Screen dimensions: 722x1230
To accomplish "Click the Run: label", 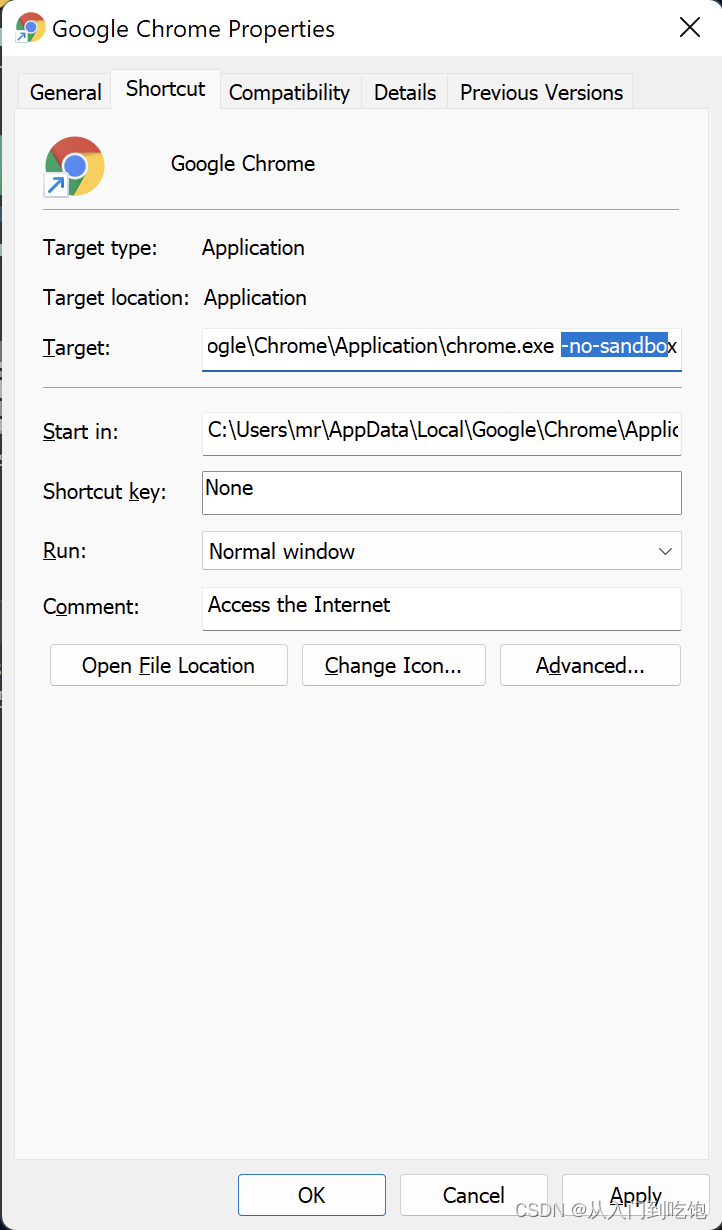I will pos(65,551).
